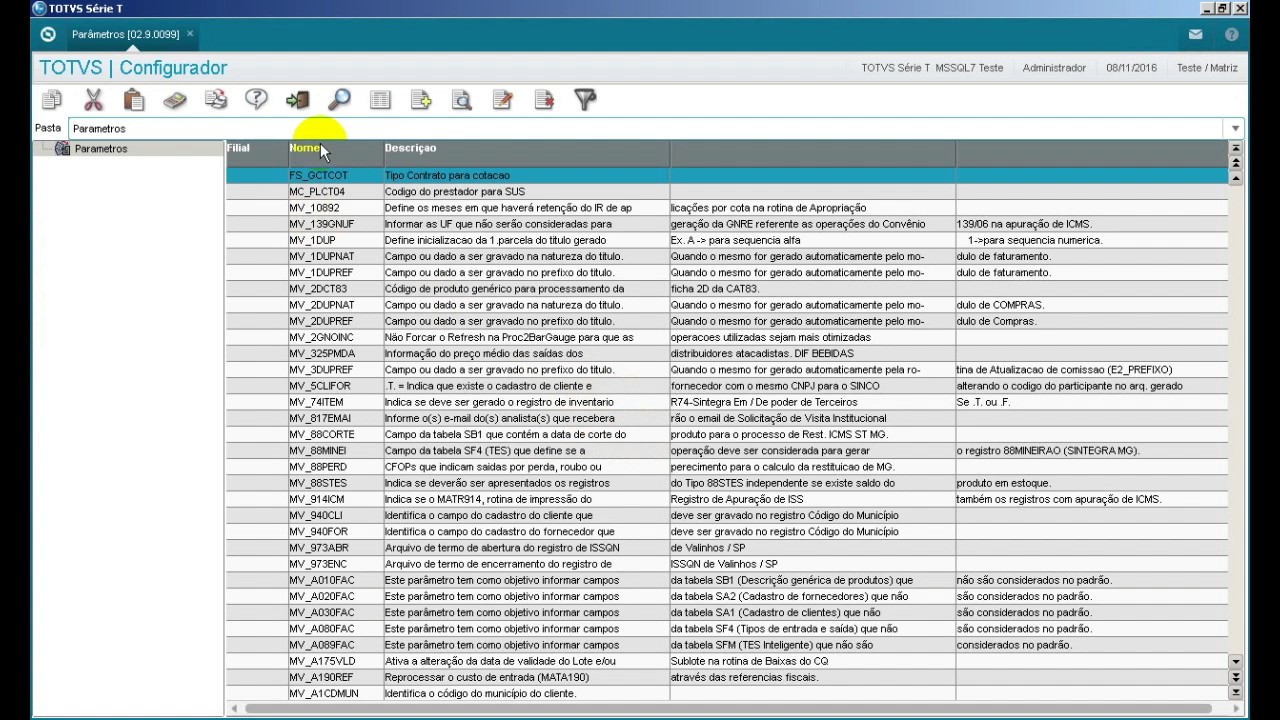Select the MV_88CORTE parameter row

(x=727, y=434)
